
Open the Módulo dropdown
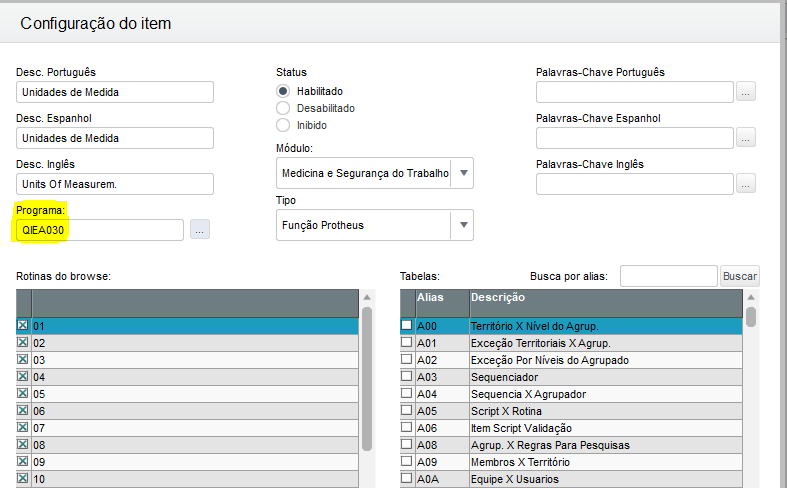point(464,173)
